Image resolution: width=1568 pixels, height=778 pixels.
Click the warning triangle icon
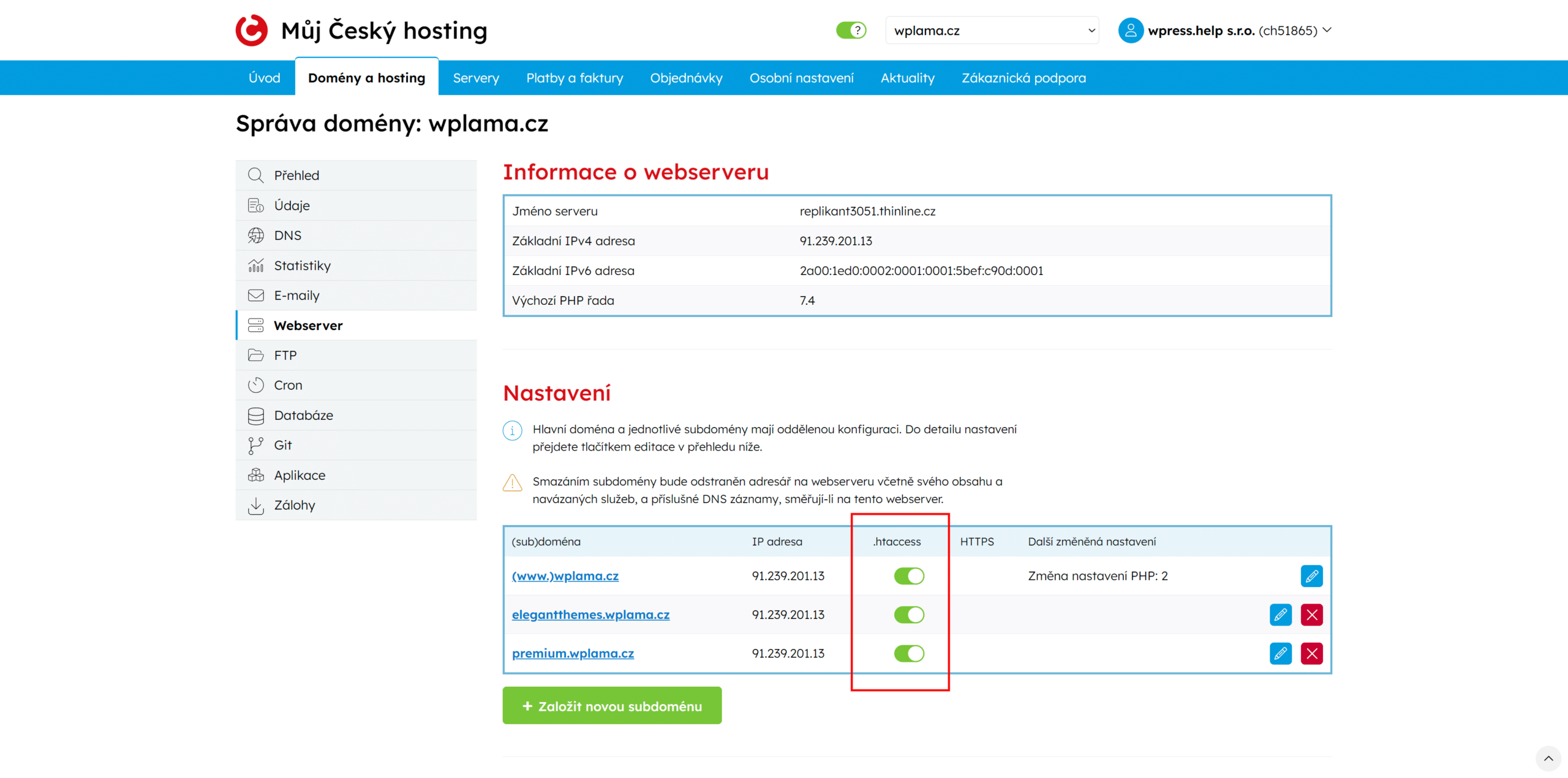(x=512, y=483)
